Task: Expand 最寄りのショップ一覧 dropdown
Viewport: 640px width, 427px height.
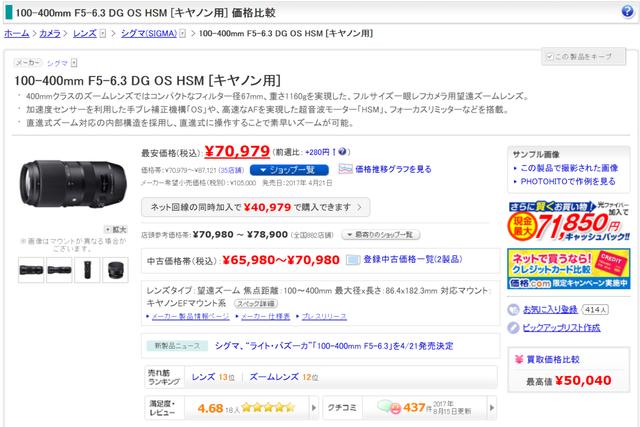Action: click(380, 235)
